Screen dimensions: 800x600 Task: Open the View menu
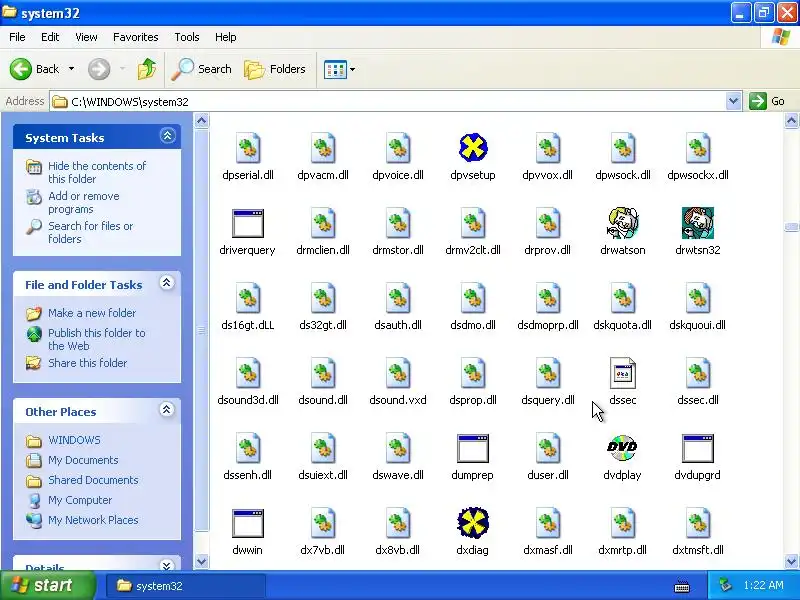coord(86,37)
